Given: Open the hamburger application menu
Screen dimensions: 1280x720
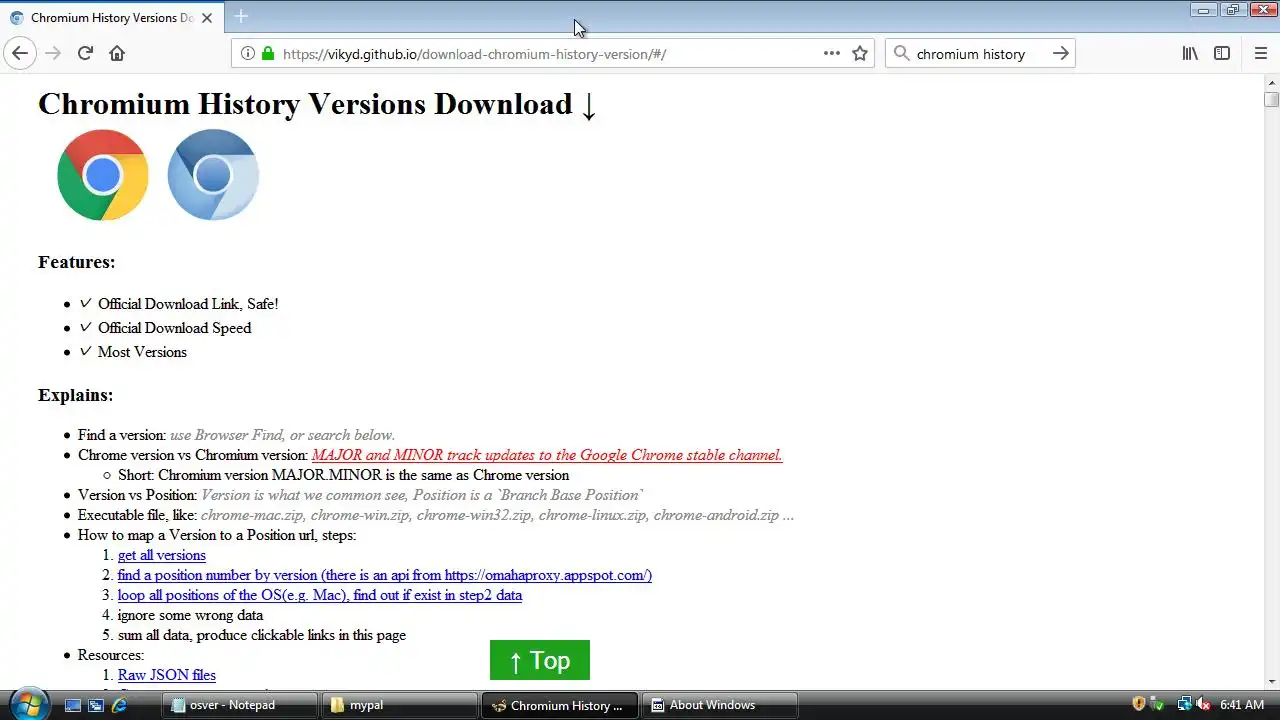Looking at the screenshot, I should (1260, 53).
